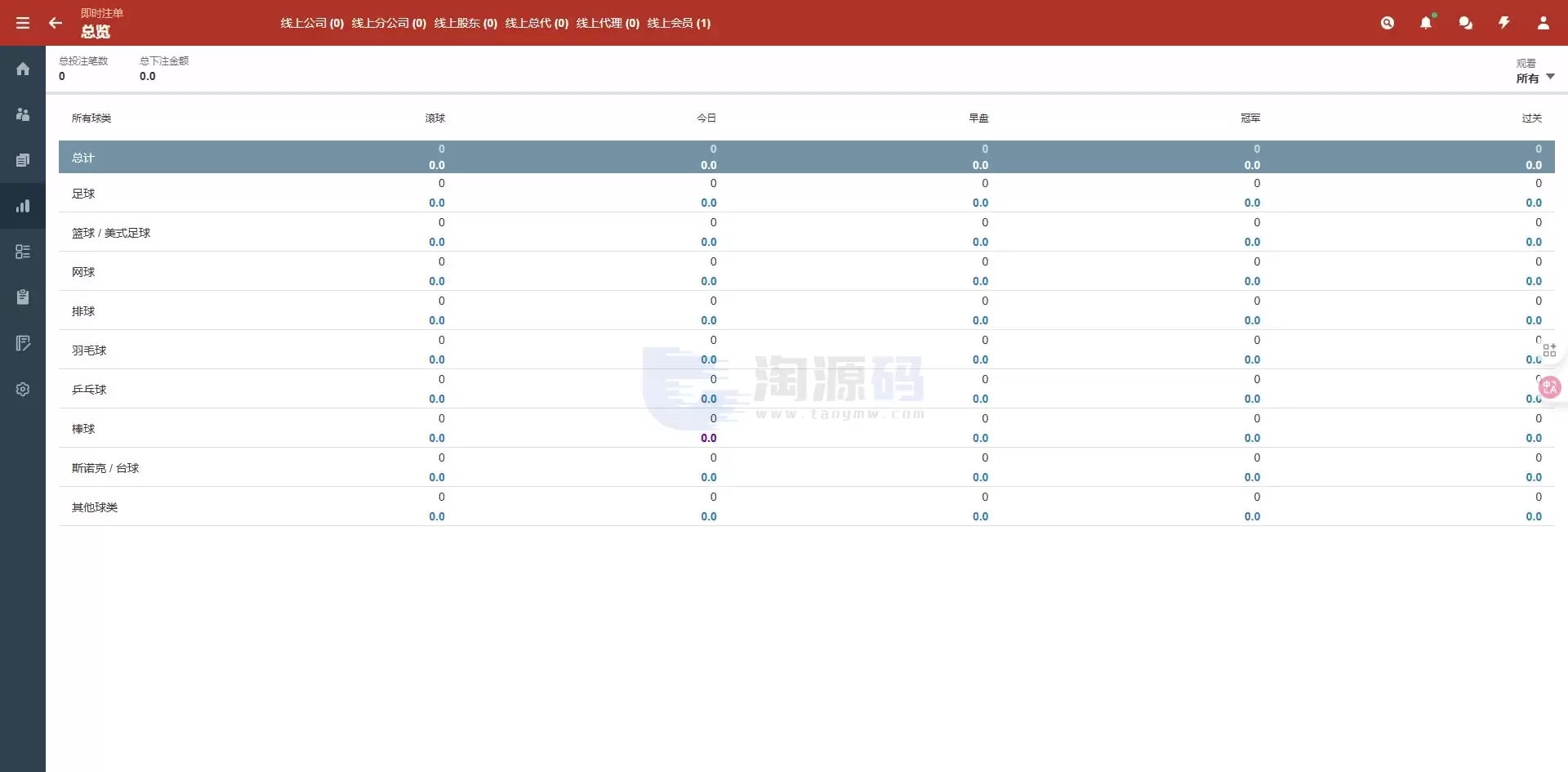
Task: Select the 斯诺克 / 台球 row label
Action: 105,468
